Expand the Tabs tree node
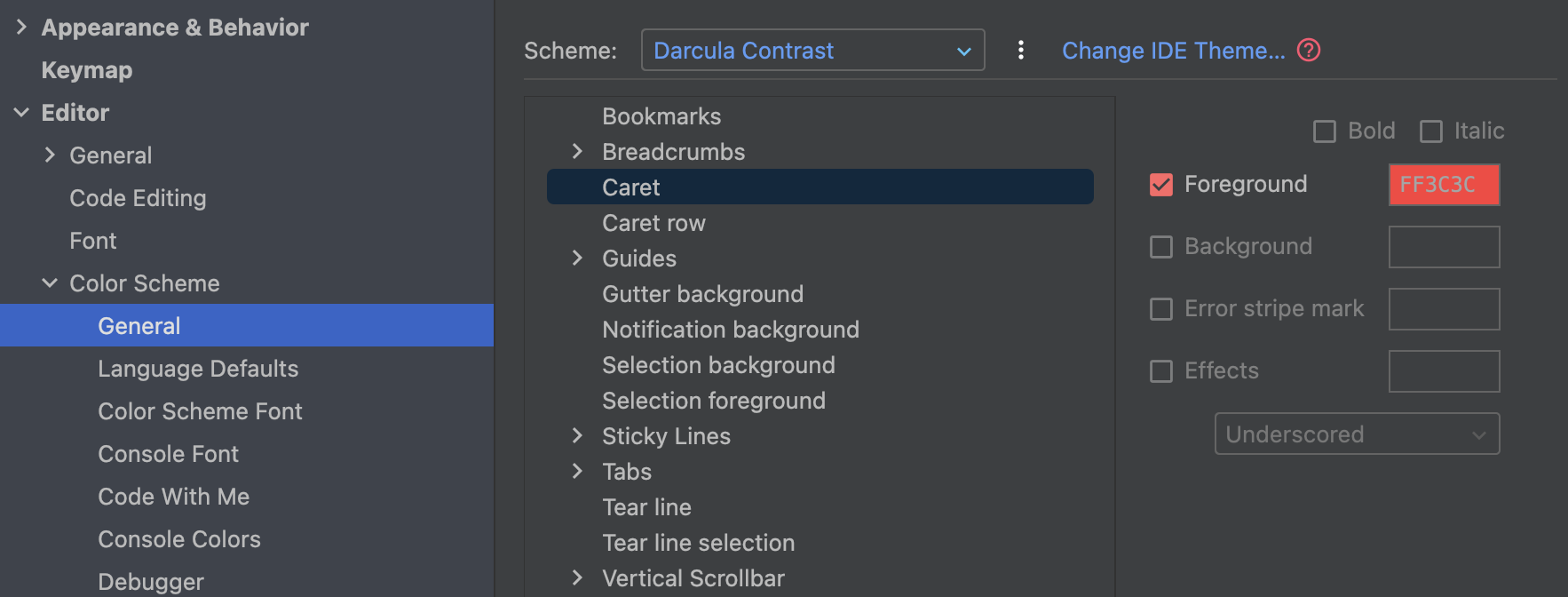Image resolution: width=1568 pixels, height=597 pixels. (x=577, y=472)
